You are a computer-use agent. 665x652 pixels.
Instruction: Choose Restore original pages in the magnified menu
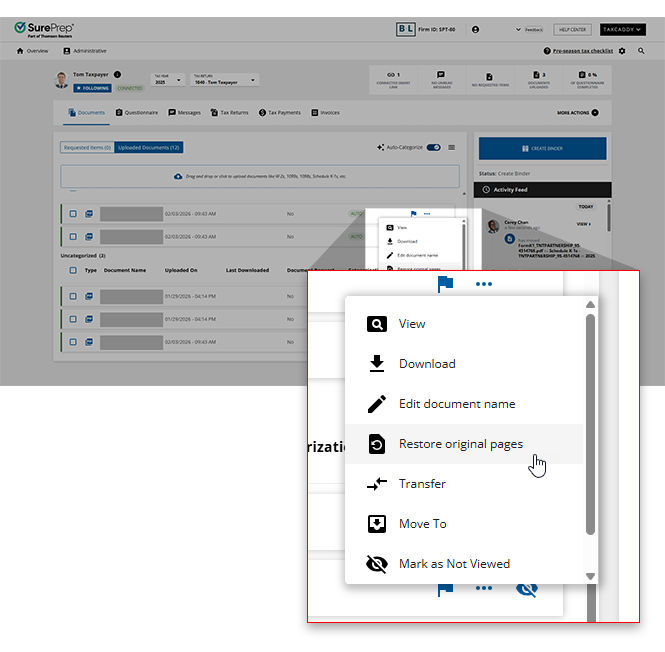coord(464,444)
